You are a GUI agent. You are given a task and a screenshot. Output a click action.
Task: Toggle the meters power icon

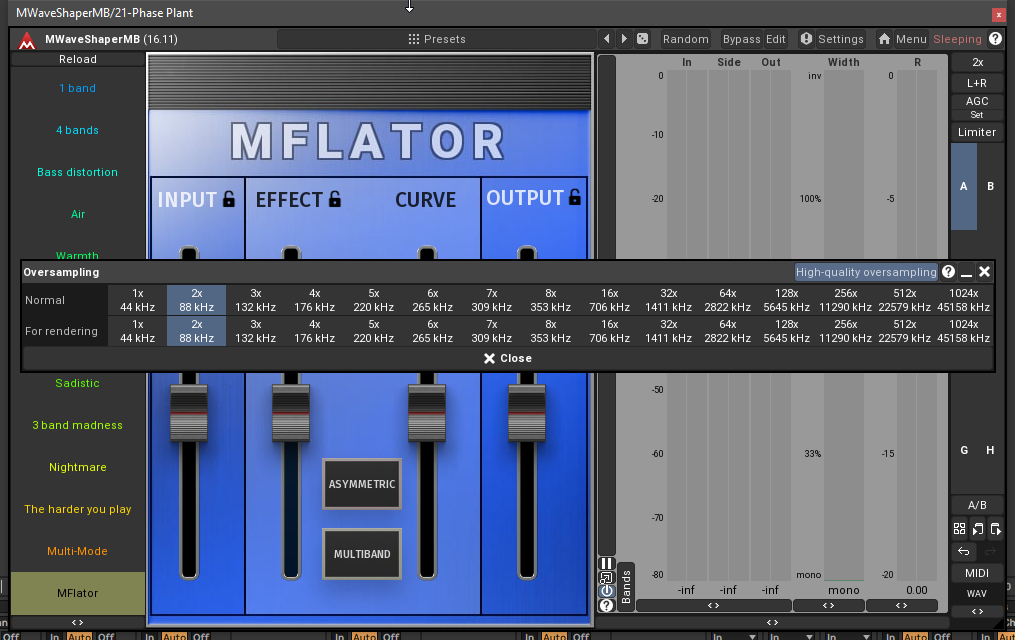click(607, 591)
